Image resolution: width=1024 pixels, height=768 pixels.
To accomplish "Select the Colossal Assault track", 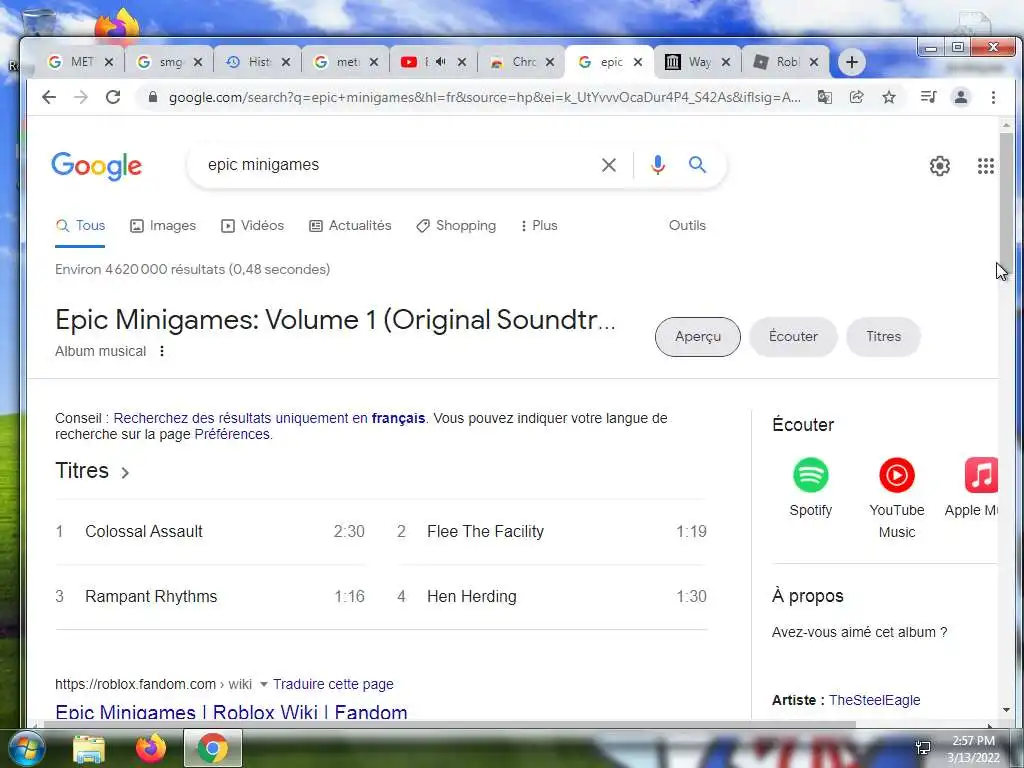I will 210,532.
